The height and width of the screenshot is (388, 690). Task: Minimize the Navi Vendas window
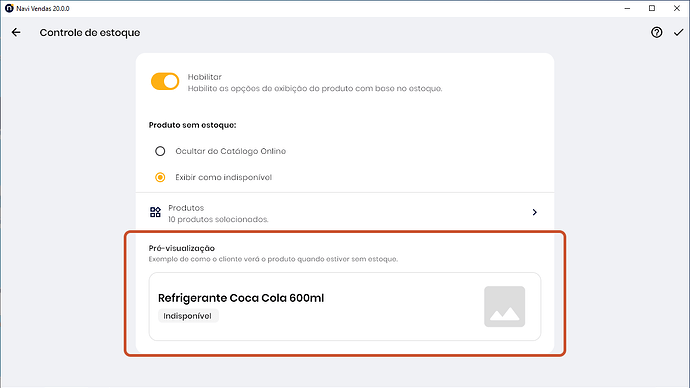tap(627, 8)
